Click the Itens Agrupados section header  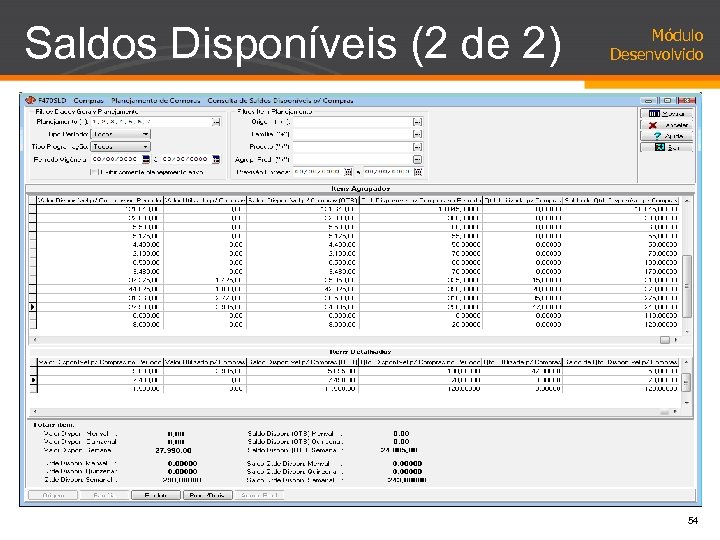(360, 189)
